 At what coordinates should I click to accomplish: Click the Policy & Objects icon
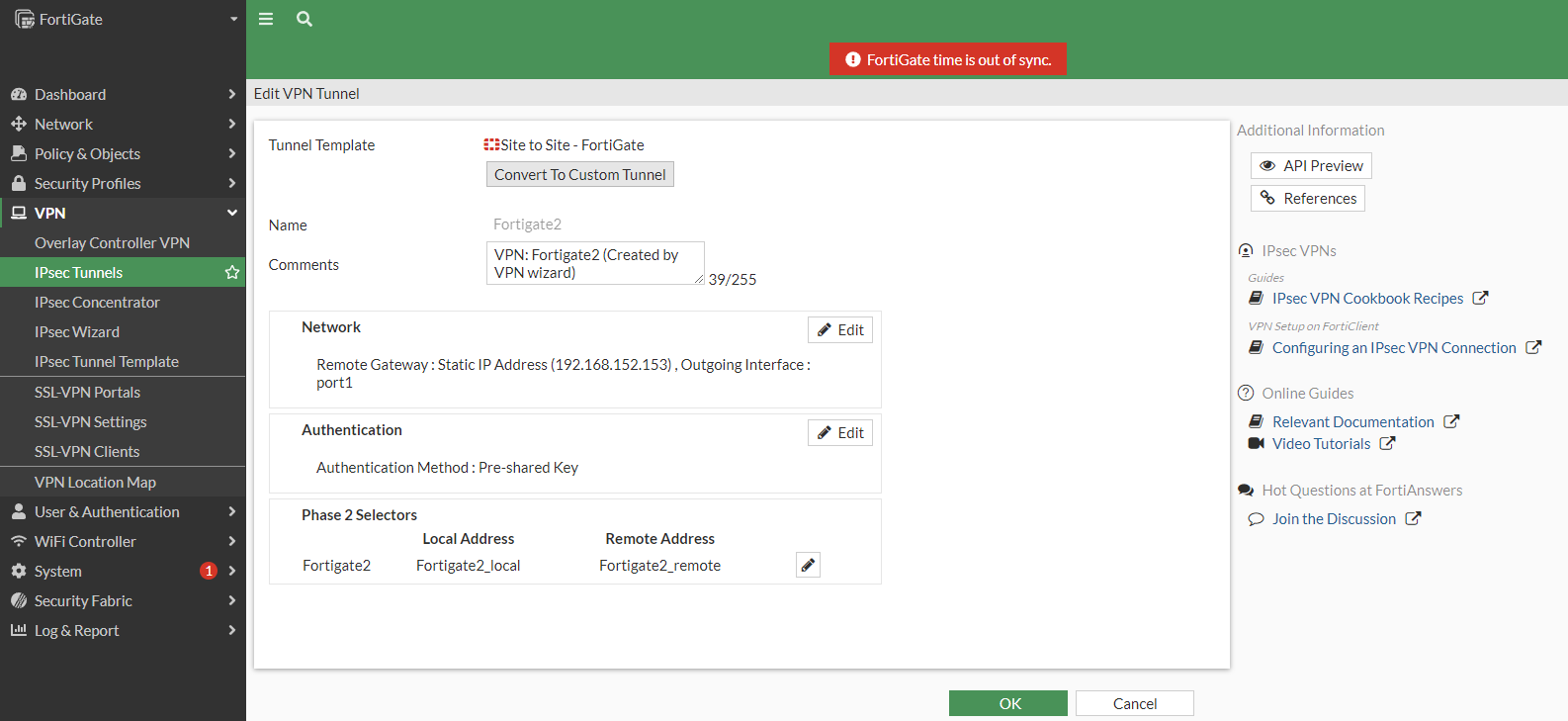tap(19, 153)
